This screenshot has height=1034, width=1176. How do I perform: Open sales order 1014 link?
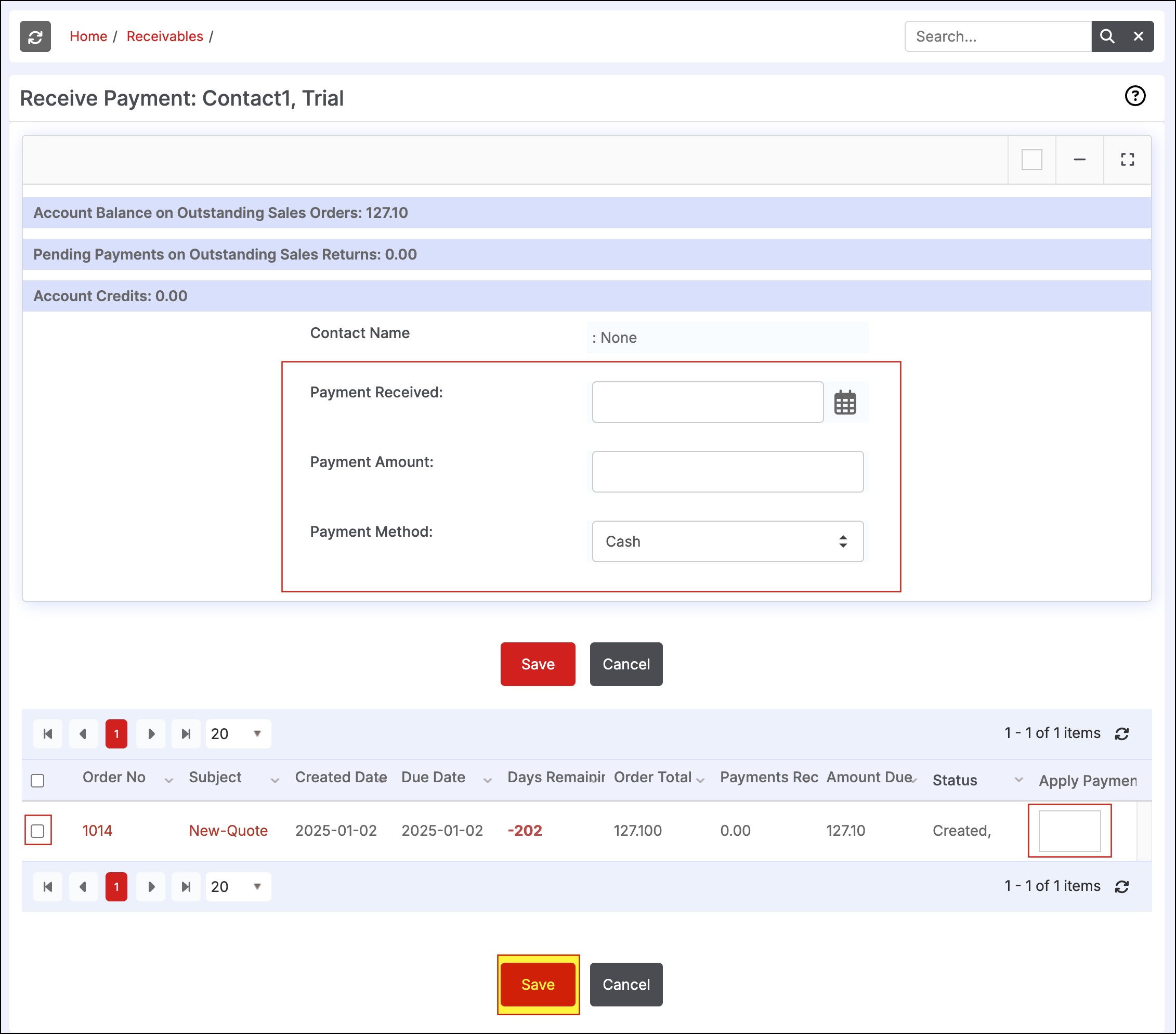[97, 831]
